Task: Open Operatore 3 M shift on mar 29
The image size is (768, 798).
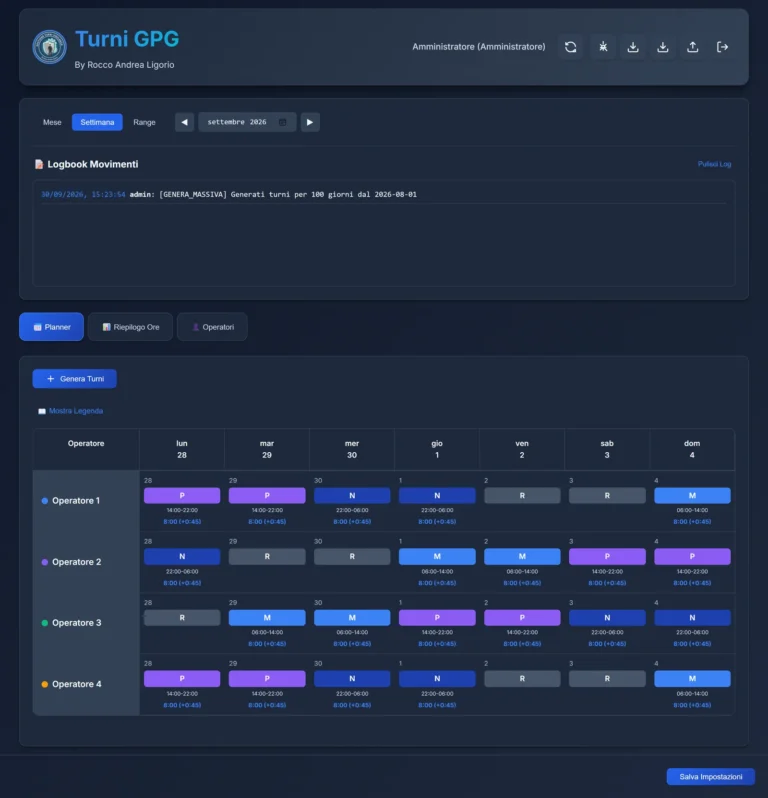Action: pyautogui.click(x=267, y=617)
